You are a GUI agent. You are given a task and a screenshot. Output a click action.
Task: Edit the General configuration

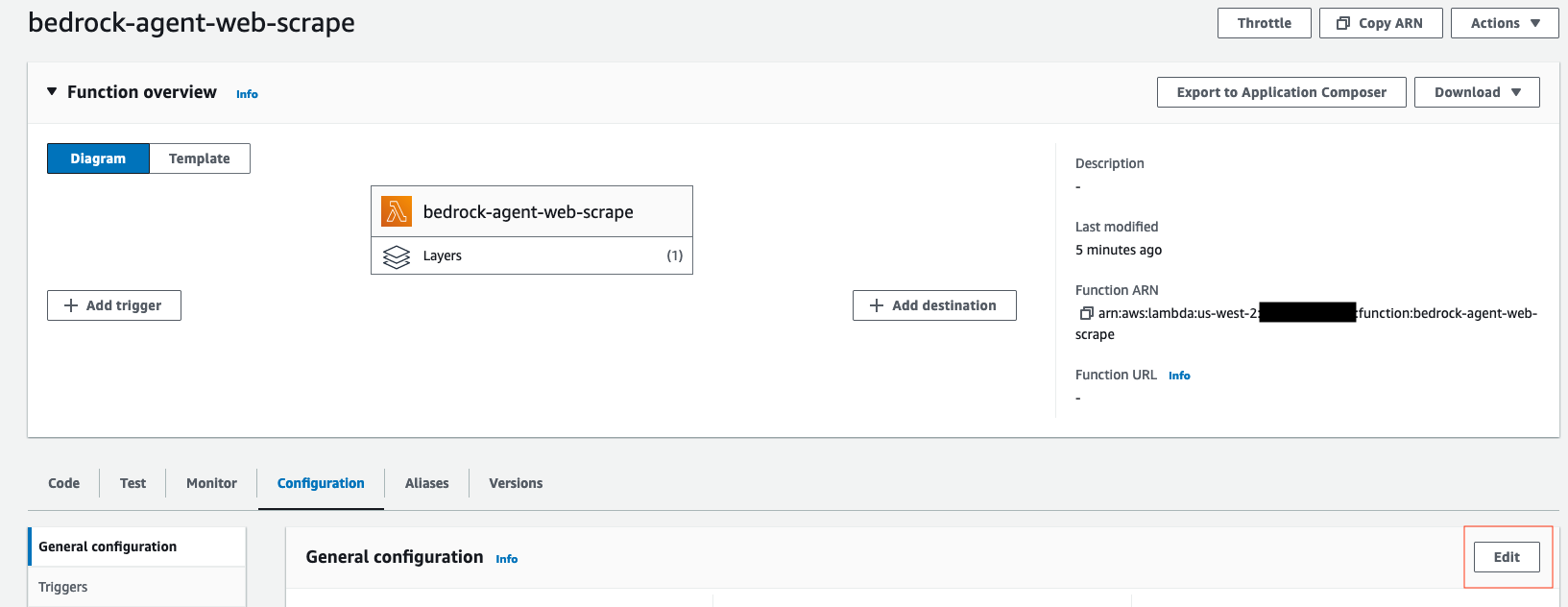coord(1507,557)
